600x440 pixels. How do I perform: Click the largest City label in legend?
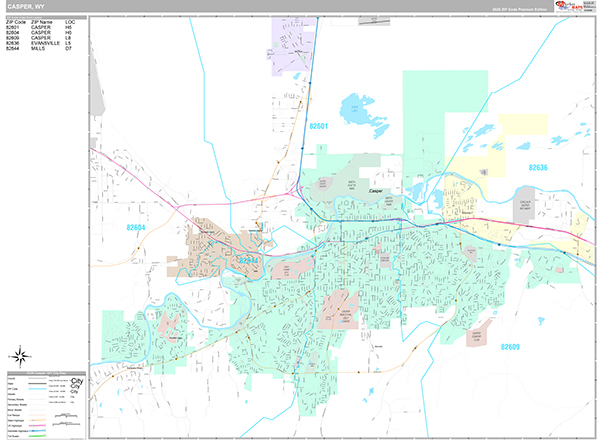77,381
